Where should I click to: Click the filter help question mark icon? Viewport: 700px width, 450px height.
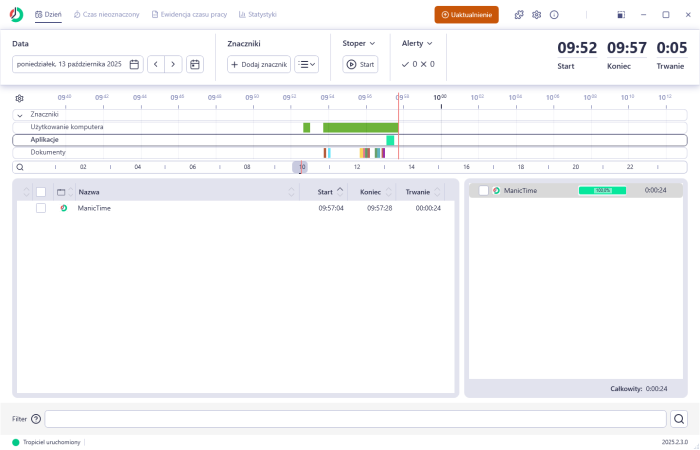point(36,419)
